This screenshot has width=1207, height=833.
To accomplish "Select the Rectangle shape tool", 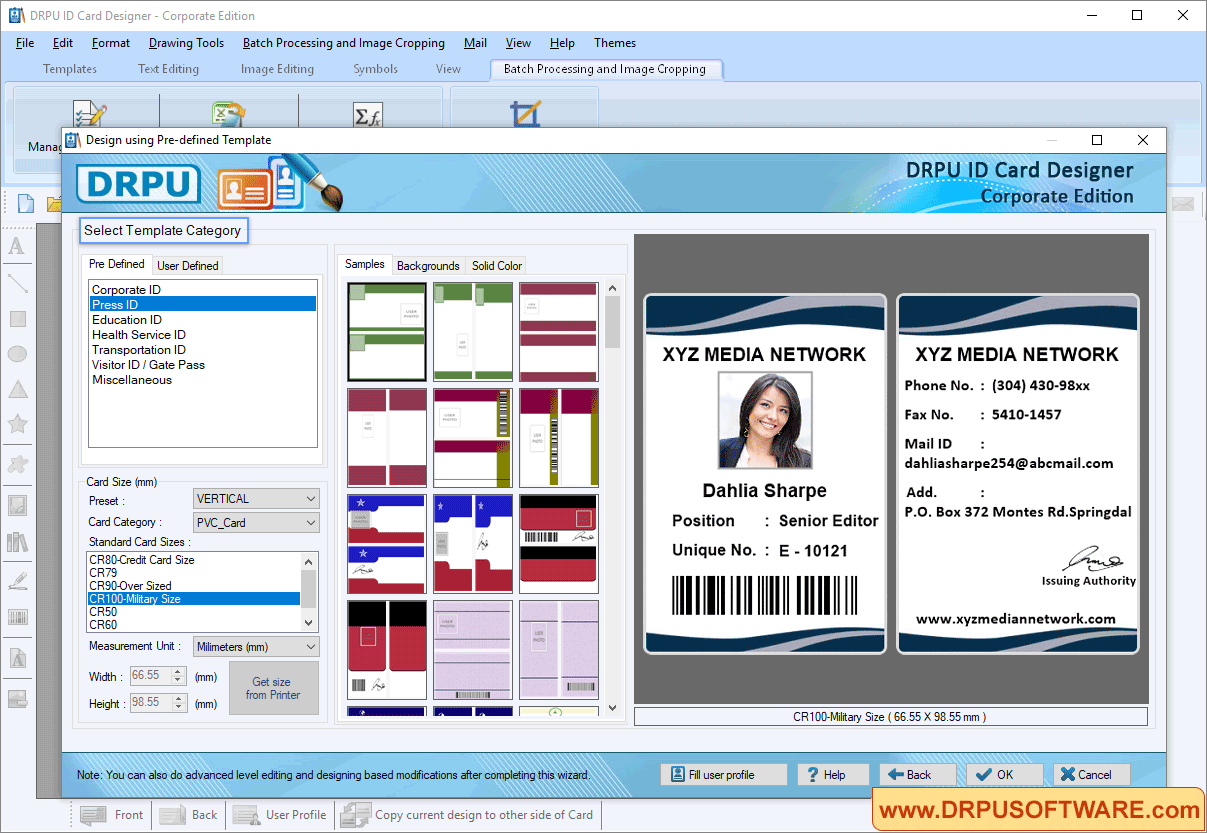I will coord(17,319).
